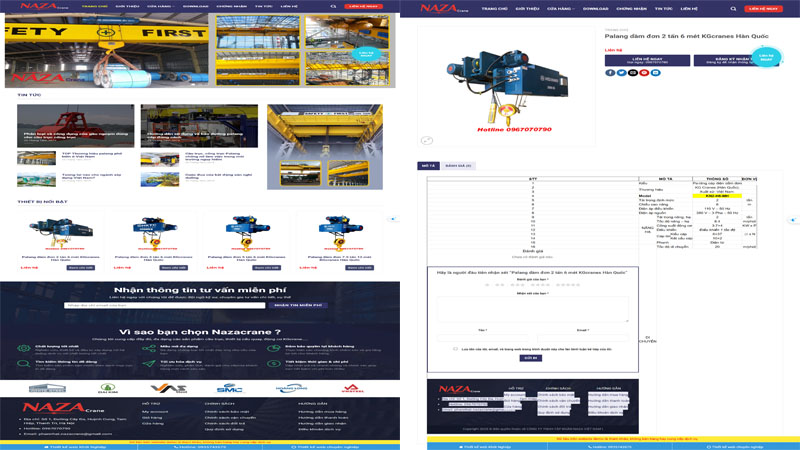Click 'Chất lượng tốt nhất' feature icon
This screenshot has width=800, height=450.
pos(23,348)
